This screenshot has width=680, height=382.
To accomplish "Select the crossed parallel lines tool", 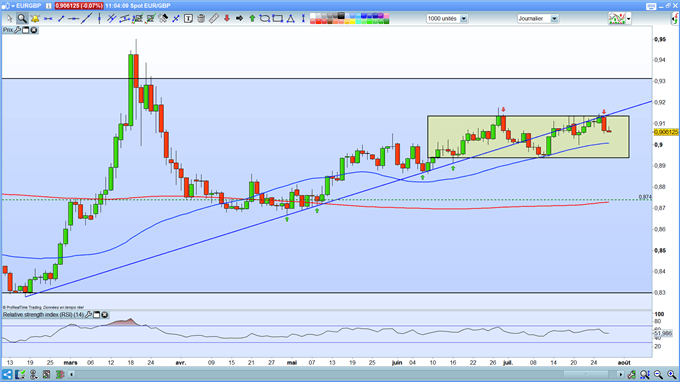I will tap(112, 19).
